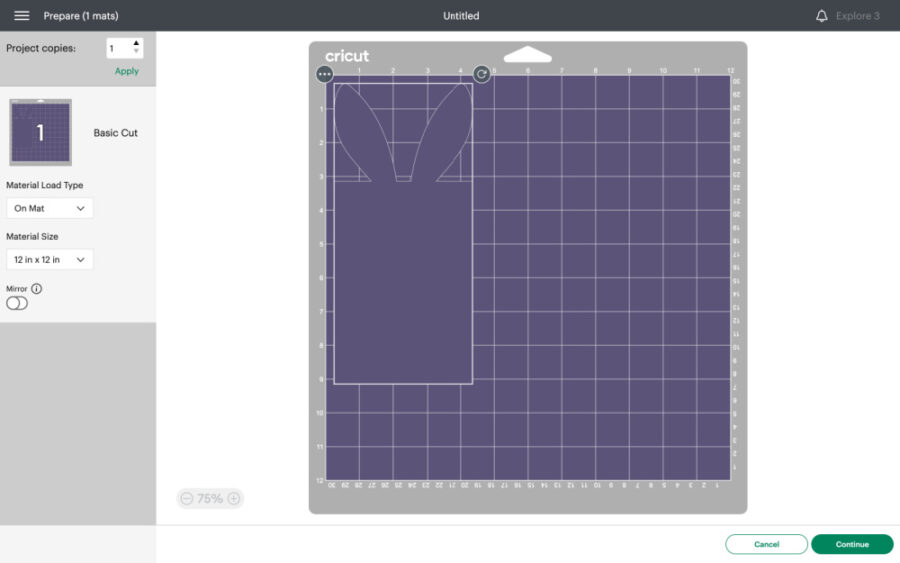This screenshot has height=563, width=900.
Task: Open the hamburger main menu
Action: pos(21,16)
